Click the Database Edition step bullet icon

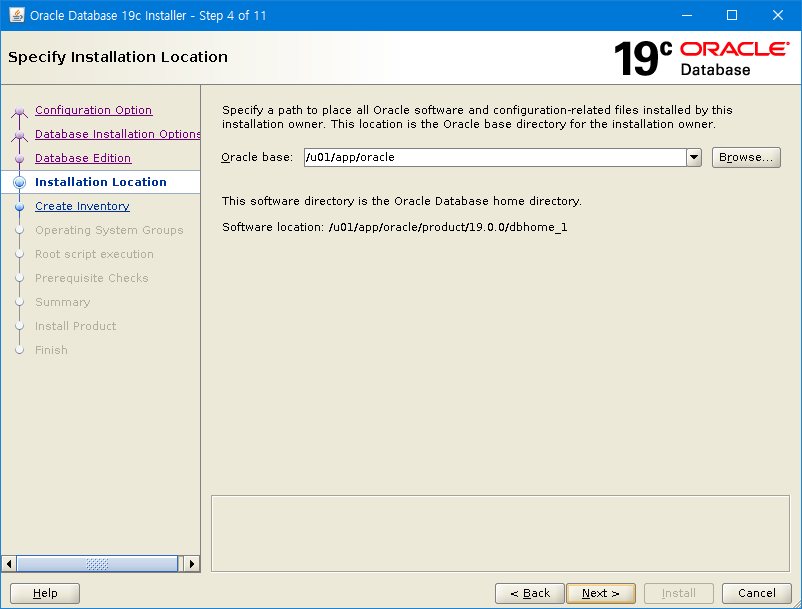point(19,159)
